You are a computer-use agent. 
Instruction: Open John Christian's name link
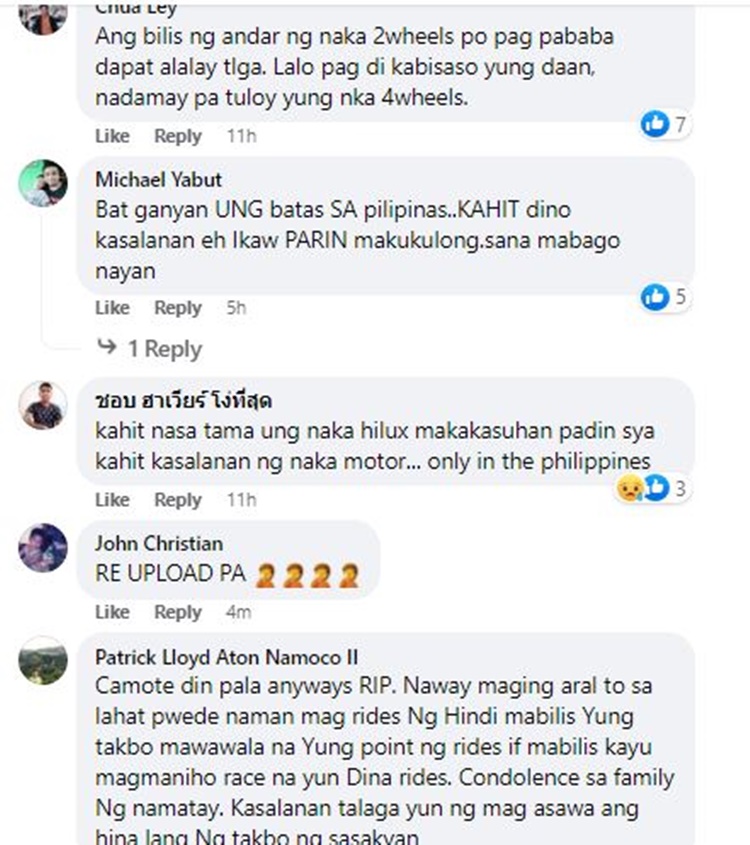(159, 544)
